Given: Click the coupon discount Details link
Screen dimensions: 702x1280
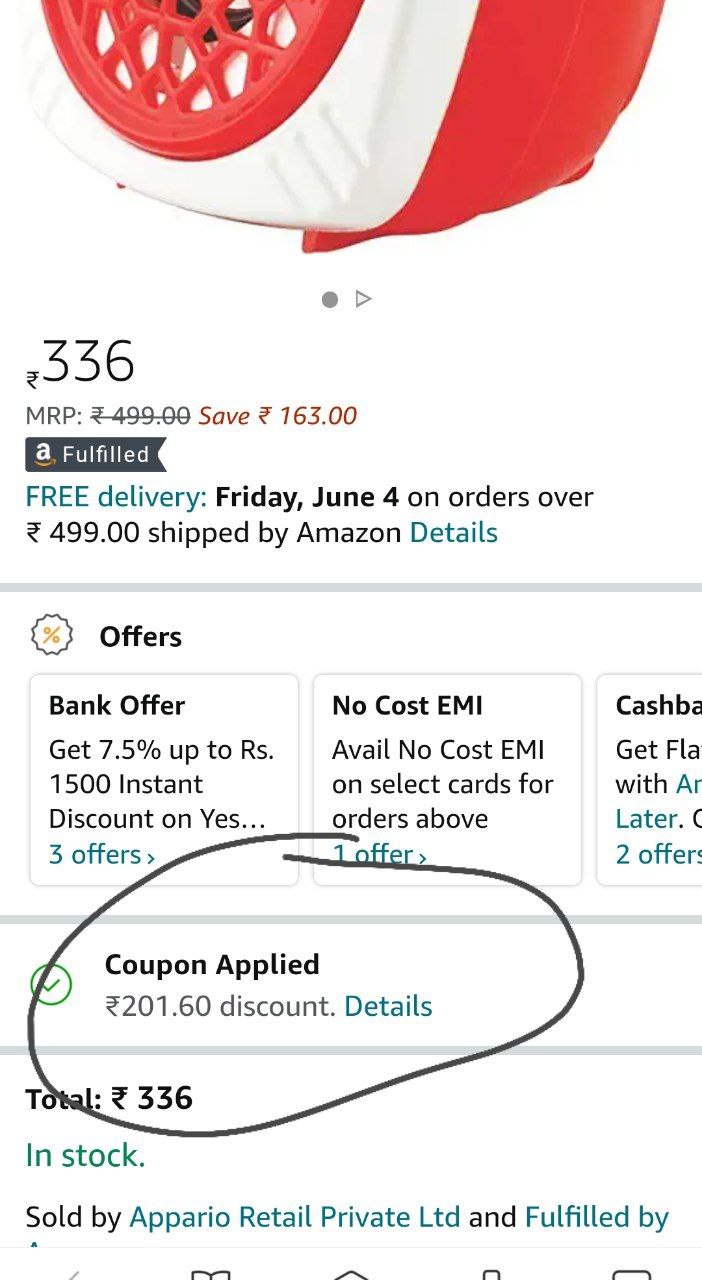Looking at the screenshot, I should pos(389,1007).
